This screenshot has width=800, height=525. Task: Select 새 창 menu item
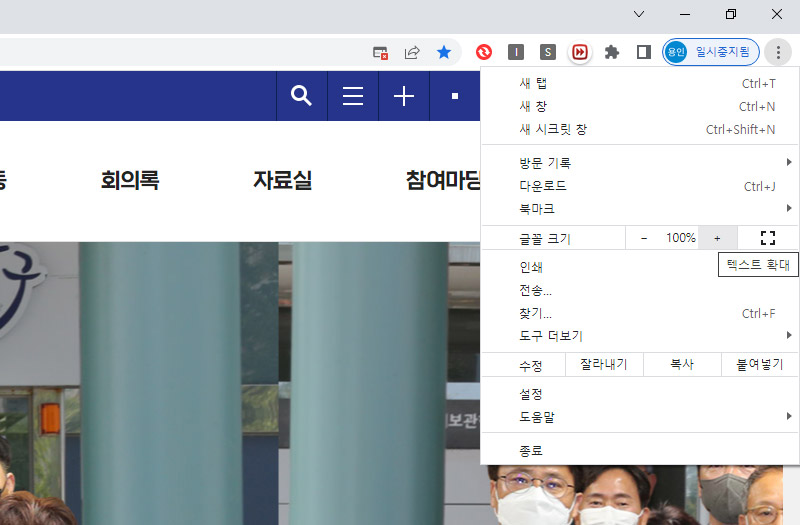(x=640, y=107)
